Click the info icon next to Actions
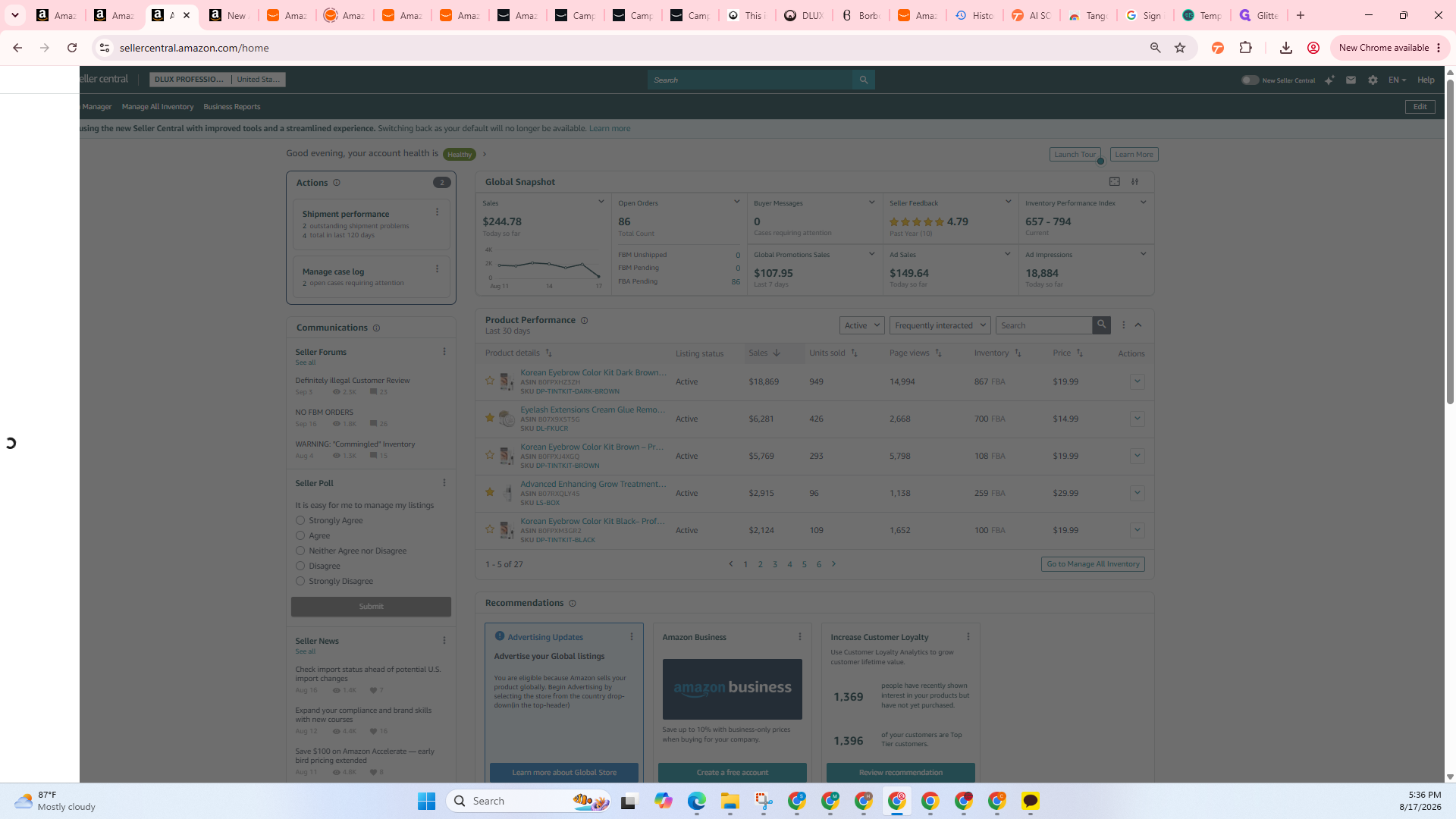This screenshot has height=819, width=1456. click(337, 183)
